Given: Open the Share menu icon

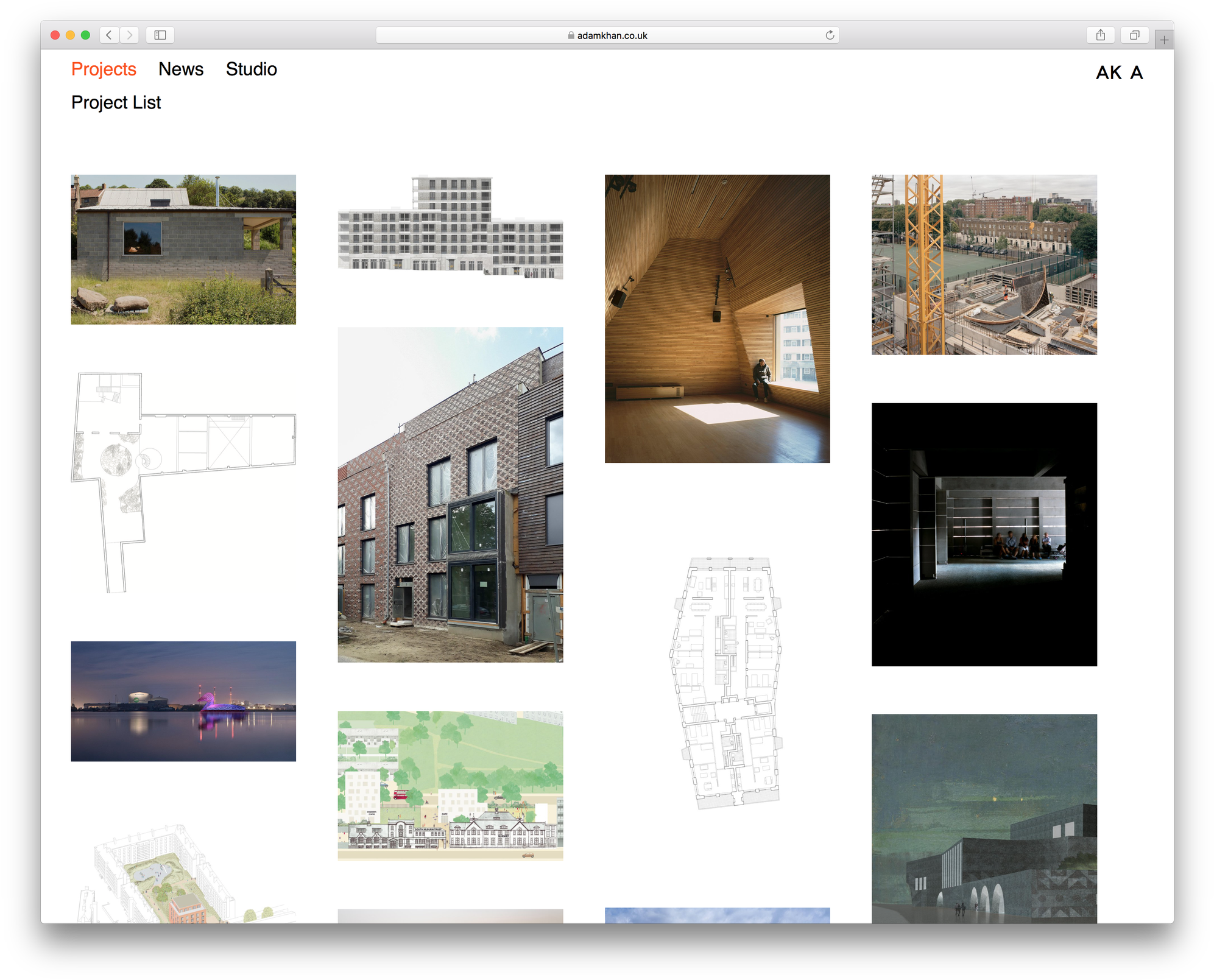Looking at the screenshot, I should coord(1100,35).
